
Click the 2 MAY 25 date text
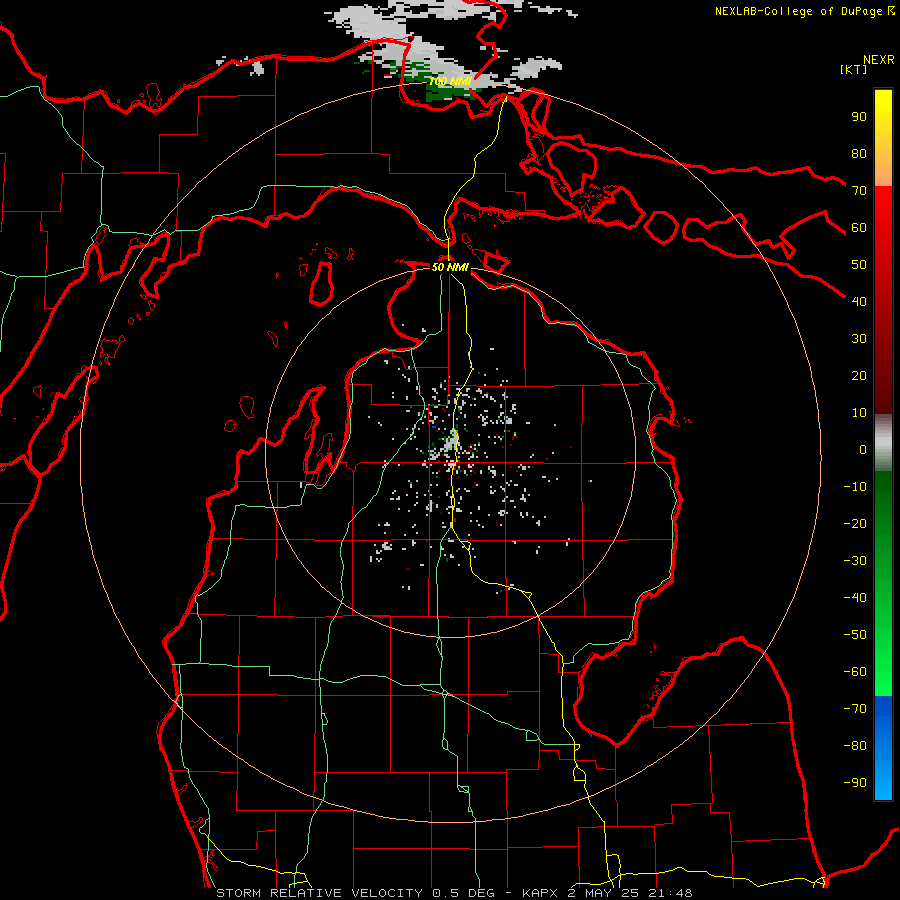(x=604, y=893)
